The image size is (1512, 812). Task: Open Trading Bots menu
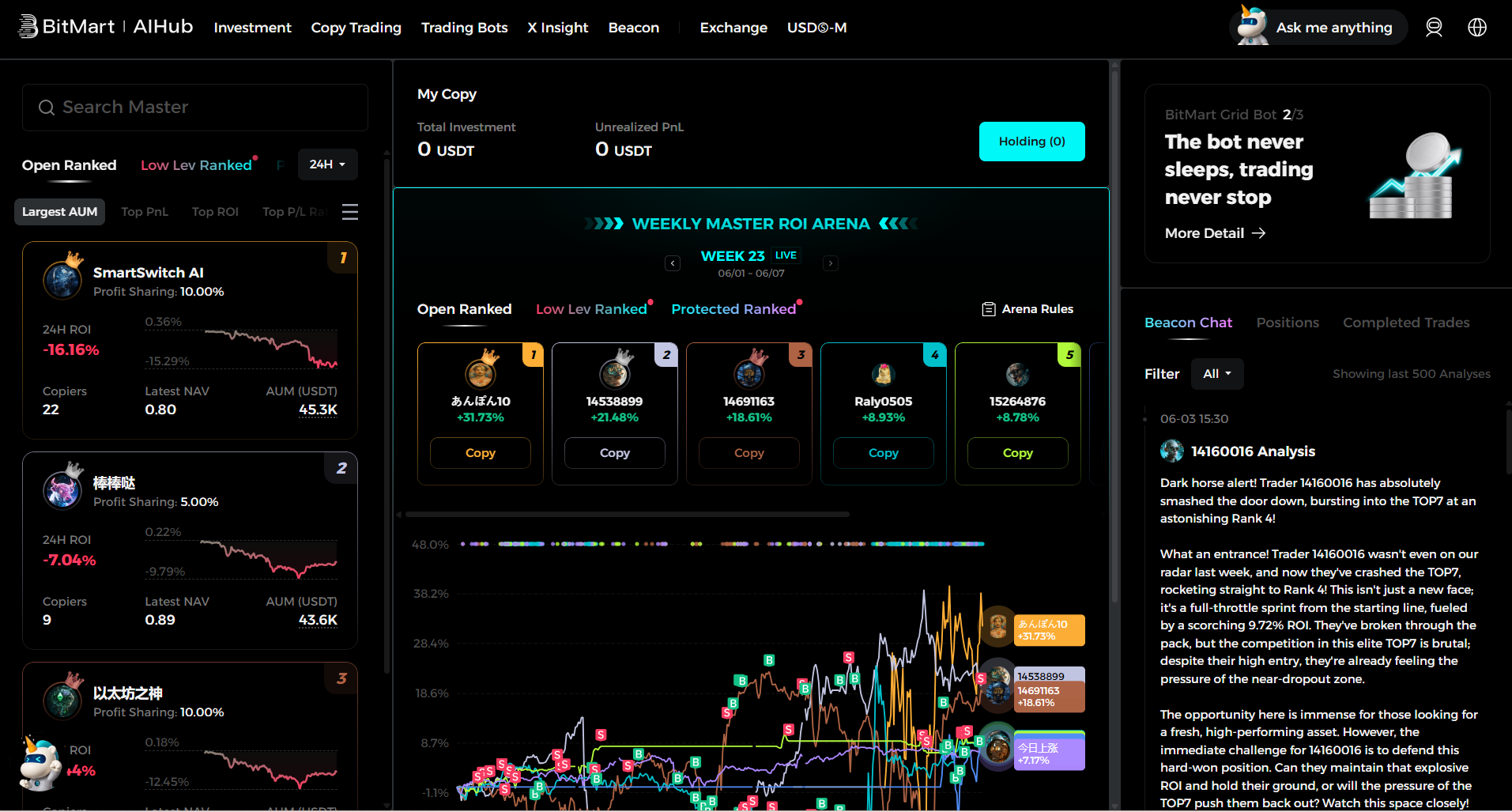[x=465, y=28]
